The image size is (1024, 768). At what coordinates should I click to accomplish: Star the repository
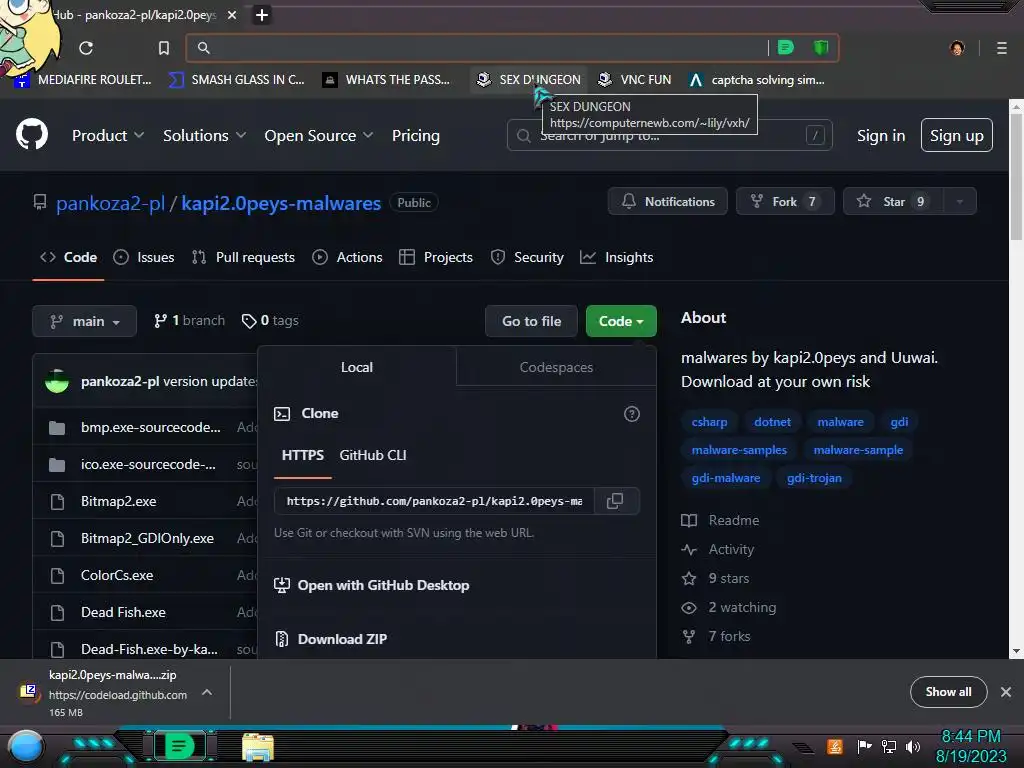coord(893,201)
